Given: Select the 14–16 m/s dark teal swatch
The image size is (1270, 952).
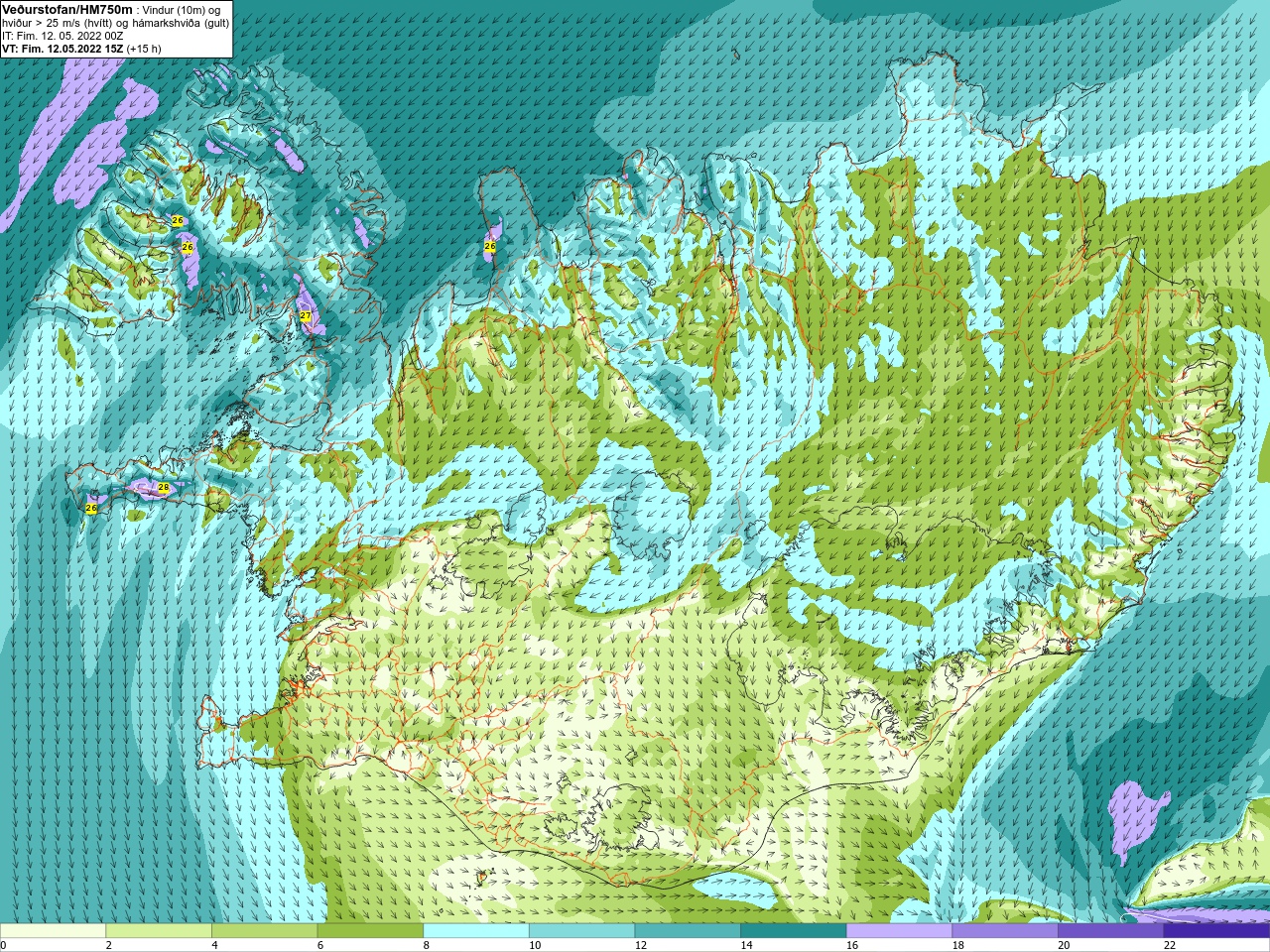Looking at the screenshot, I should point(794,930).
